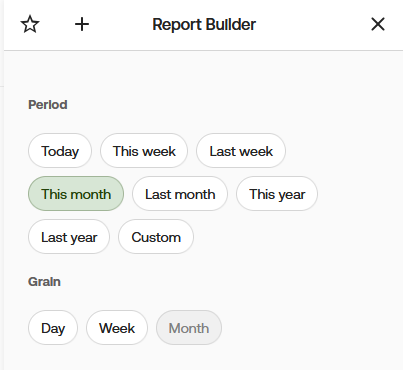Image resolution: width=403 pixels, height=370 pixels.
Task: Open the Custom period option
Action: point(156,237)
